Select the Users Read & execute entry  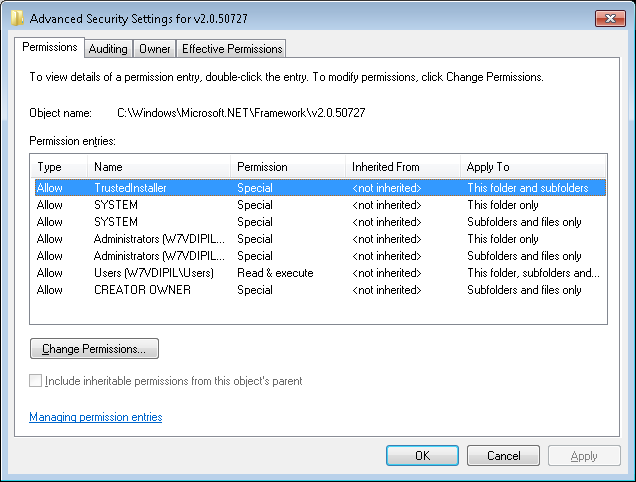point(154,273)
